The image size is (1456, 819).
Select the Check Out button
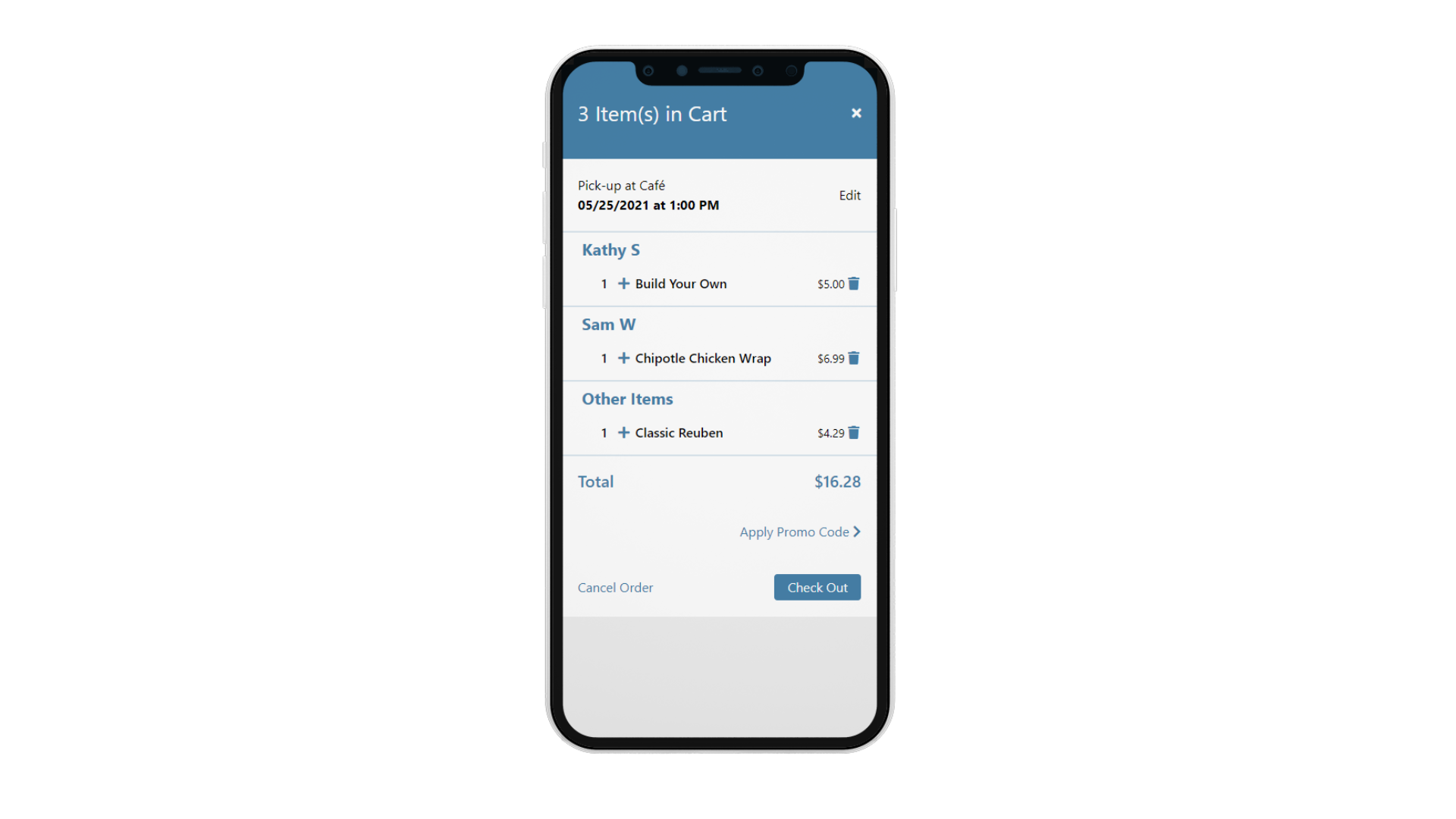pyautogui.click(x=818, y=587)
